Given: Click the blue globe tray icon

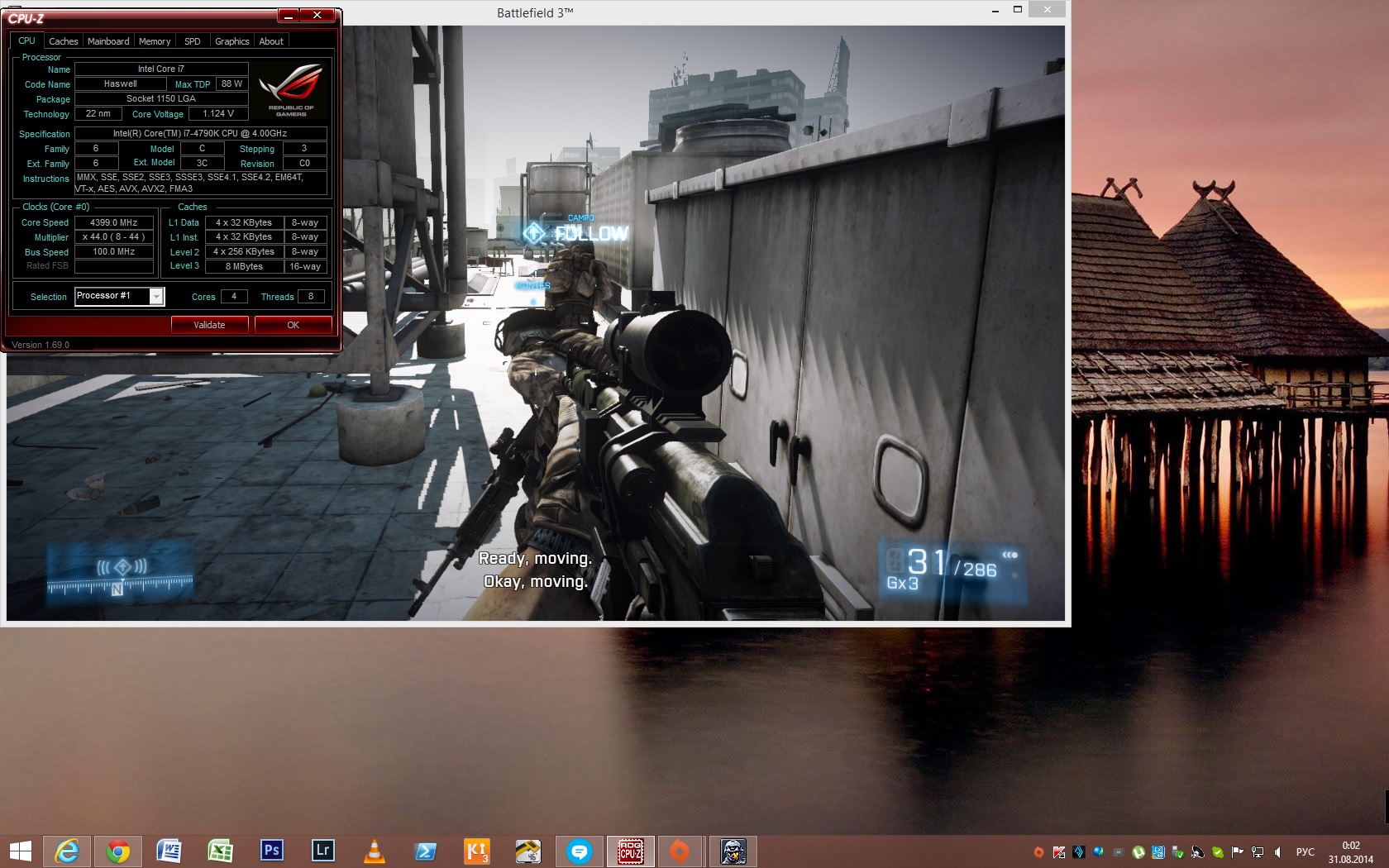Looking at the screenshot, I should [1099, 852].
